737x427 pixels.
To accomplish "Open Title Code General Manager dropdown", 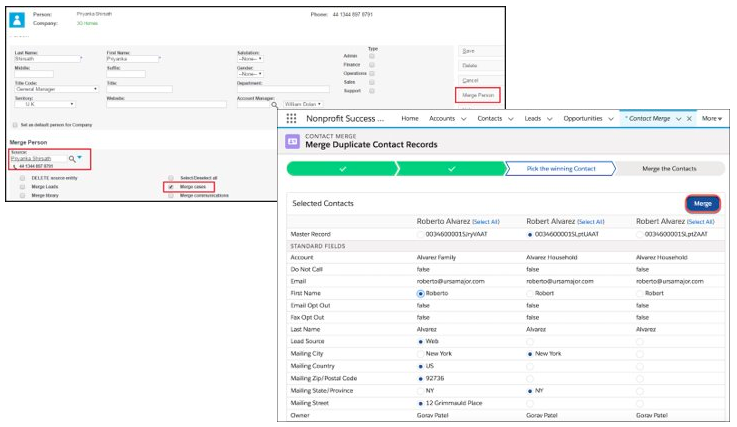I will click(x=56, y=89).
